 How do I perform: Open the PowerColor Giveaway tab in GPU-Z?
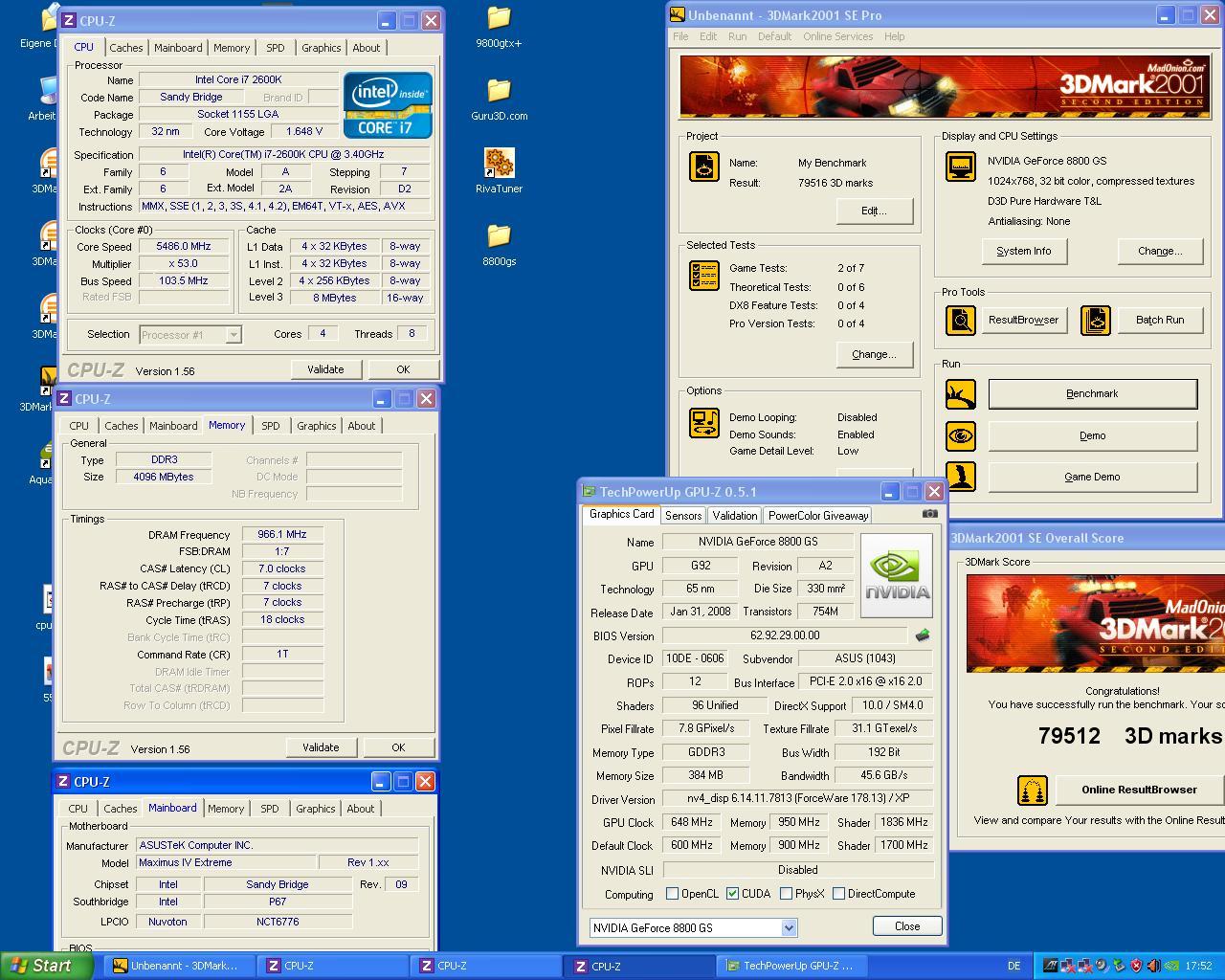click(818, 515)
